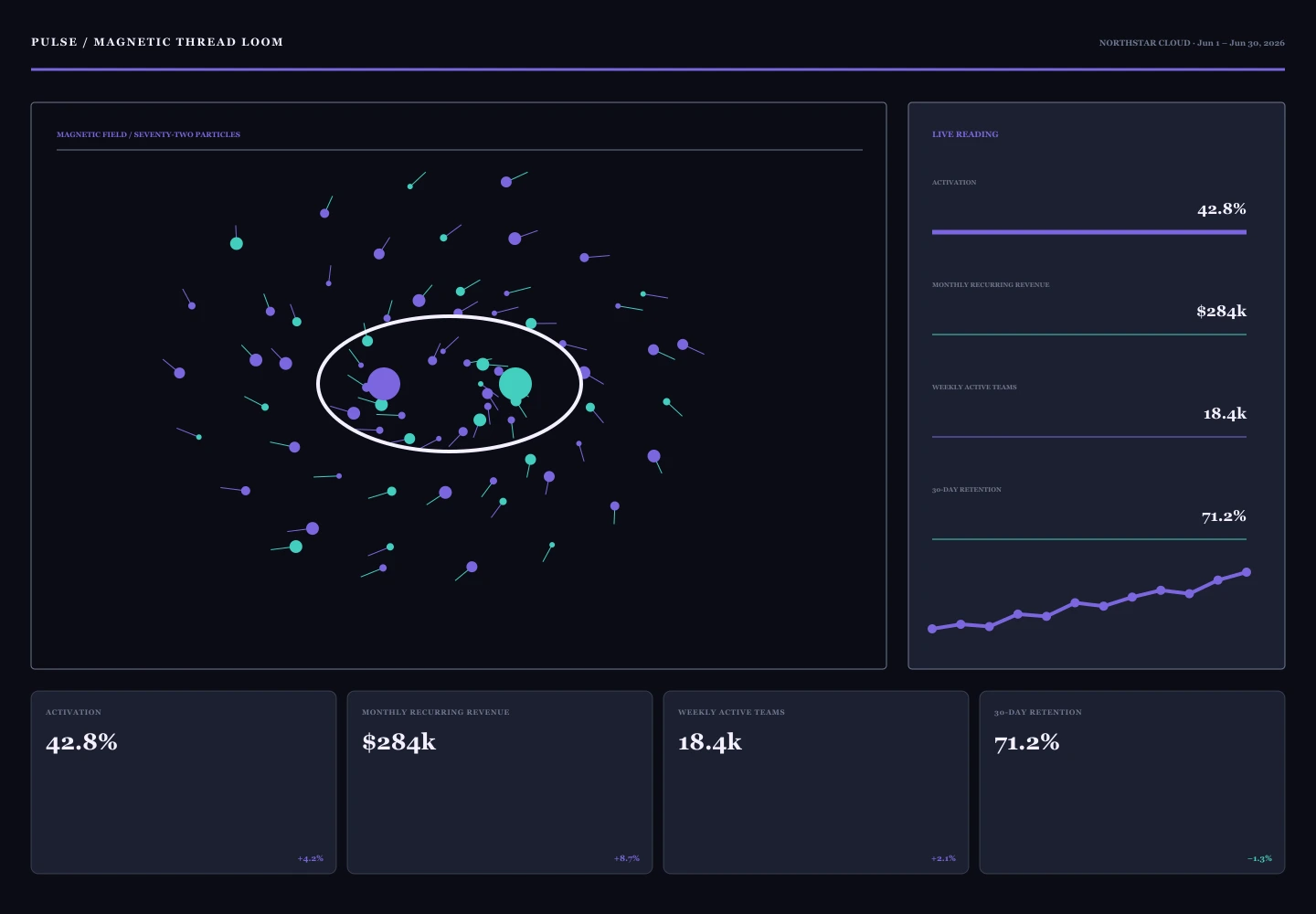This screenshot has width=1316, height=914.
Task: Click the ACTIVATION title on the summary card
Action: tap(74, 712)
